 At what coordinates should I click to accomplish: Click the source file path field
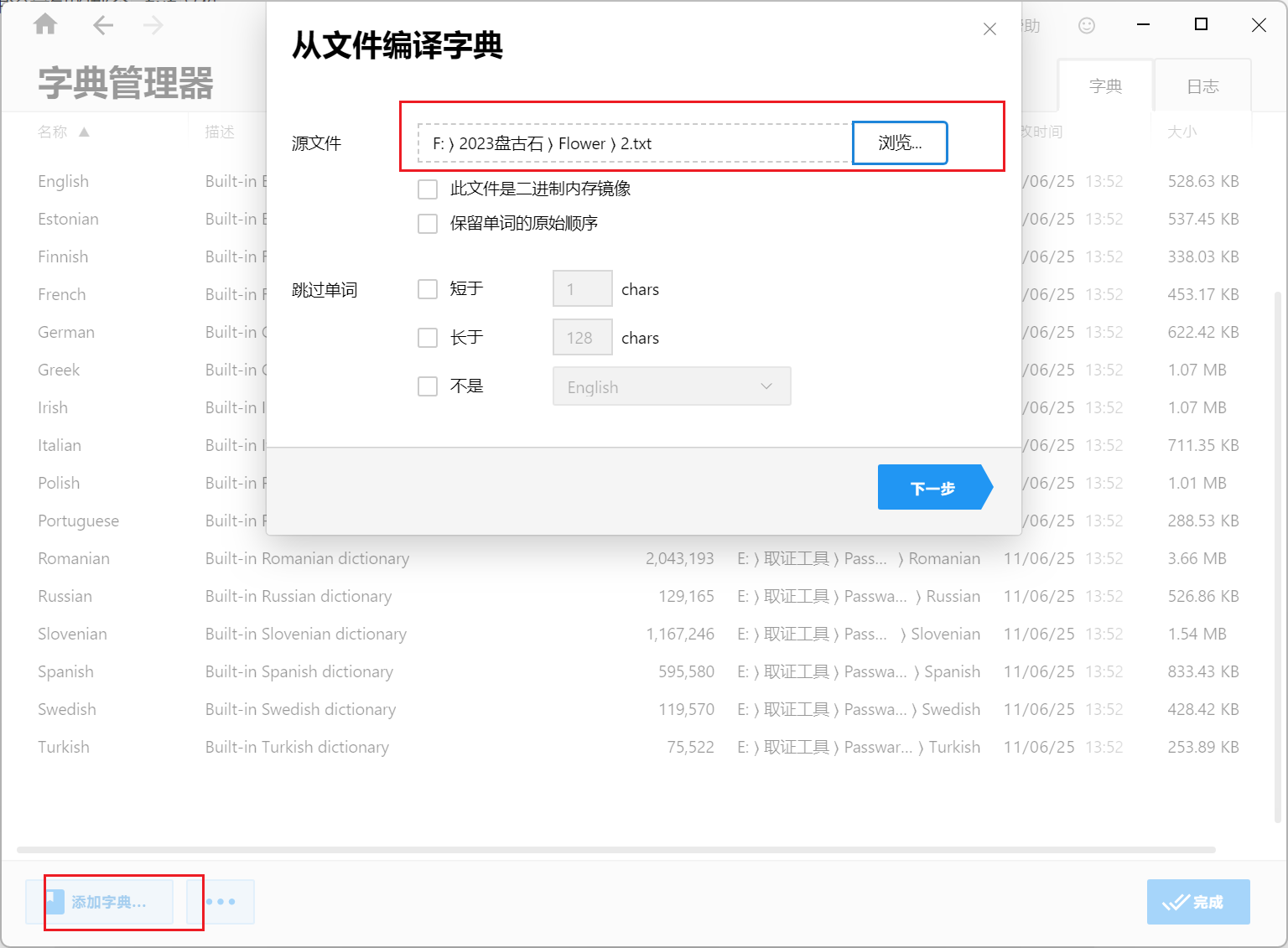click(634, 143)
